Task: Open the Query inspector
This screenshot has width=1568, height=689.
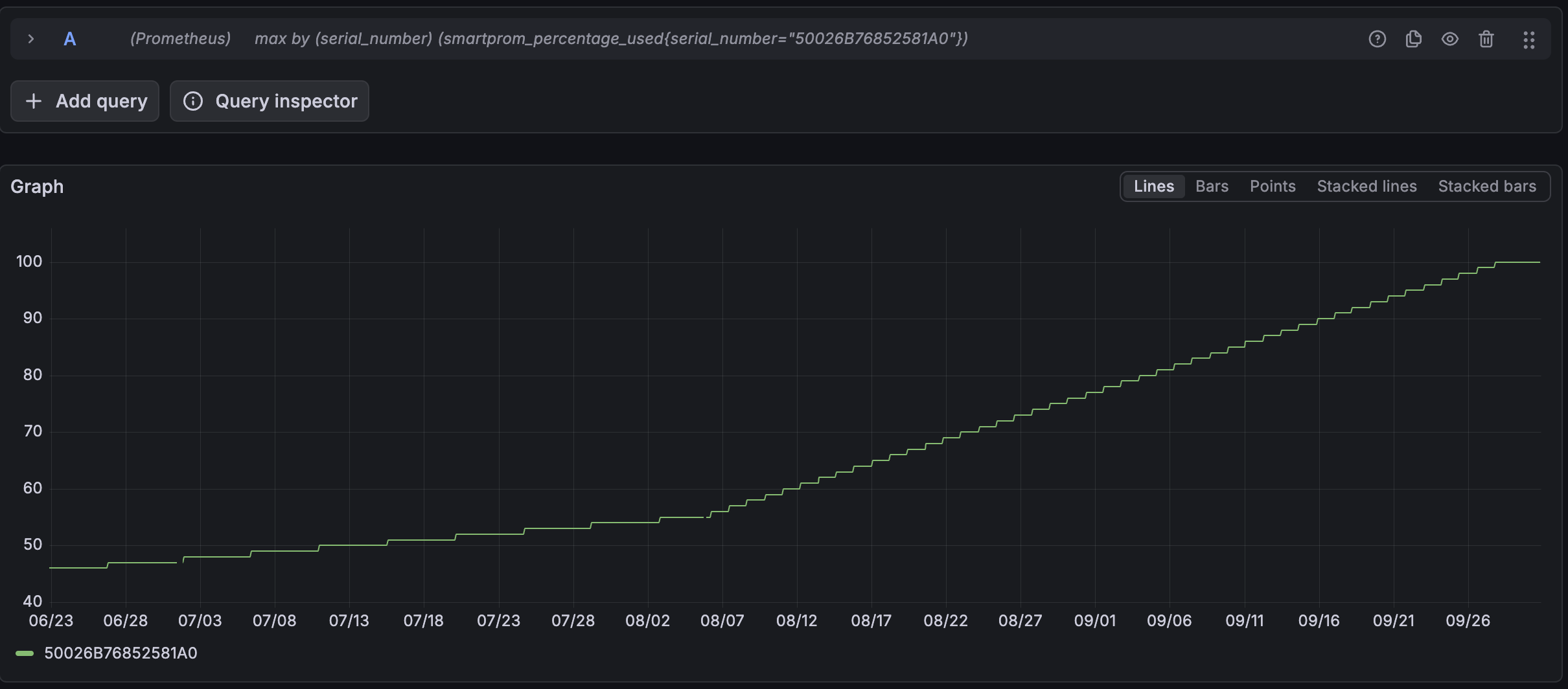Action: click(x=270, y=101)
